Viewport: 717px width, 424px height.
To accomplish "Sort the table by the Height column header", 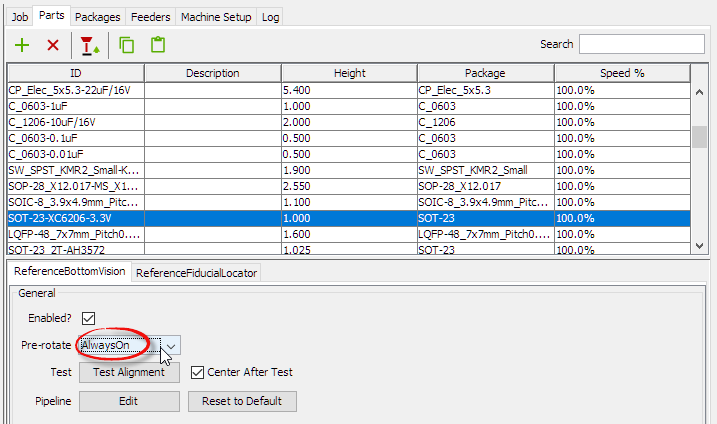I will pos(349,73).
